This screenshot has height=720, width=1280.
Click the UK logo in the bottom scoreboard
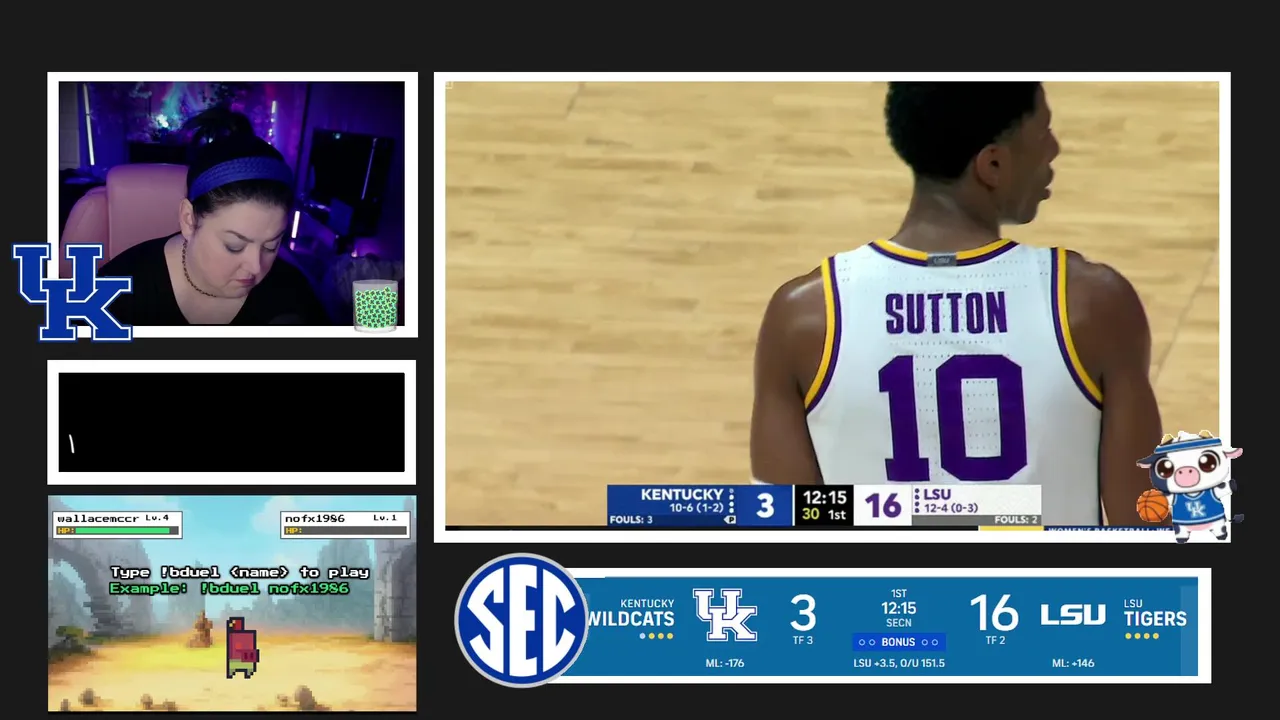pos(725,615)
